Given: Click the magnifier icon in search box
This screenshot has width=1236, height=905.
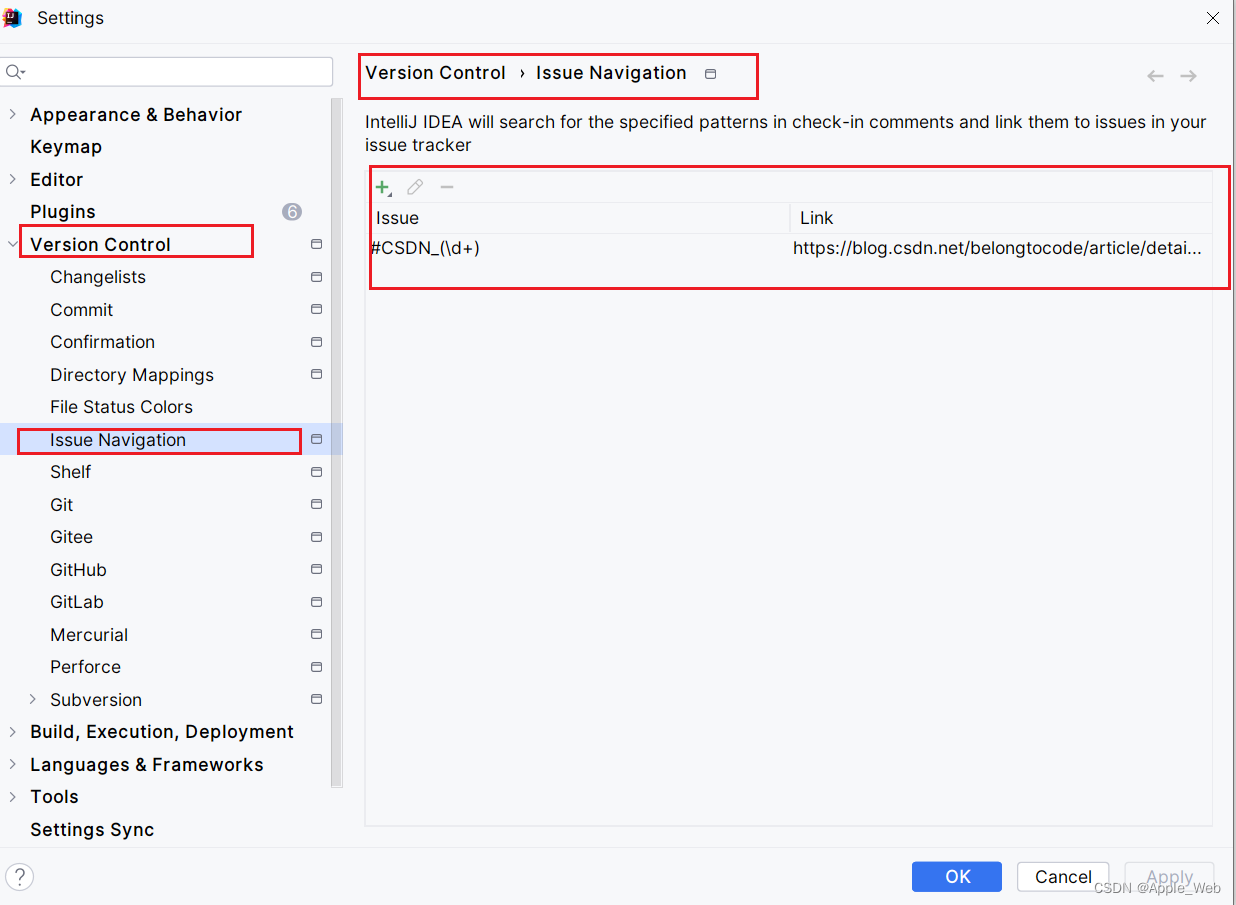Looking at the screenshot, I should click(x=15, y=72).
